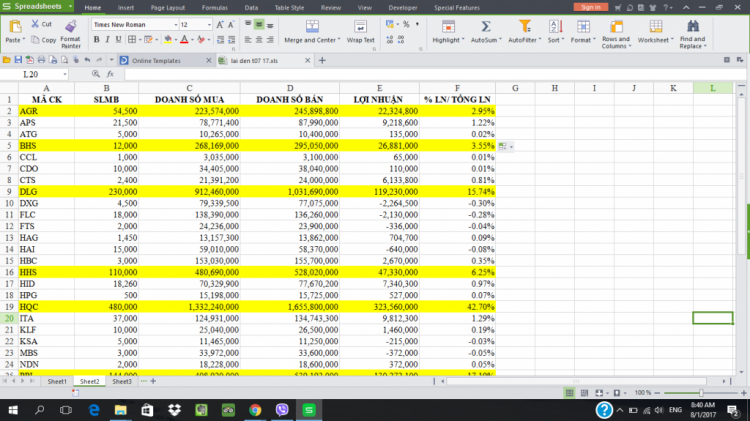This screenshot has height=421, width=750.
Task: Select column L header
Action: 713,88
